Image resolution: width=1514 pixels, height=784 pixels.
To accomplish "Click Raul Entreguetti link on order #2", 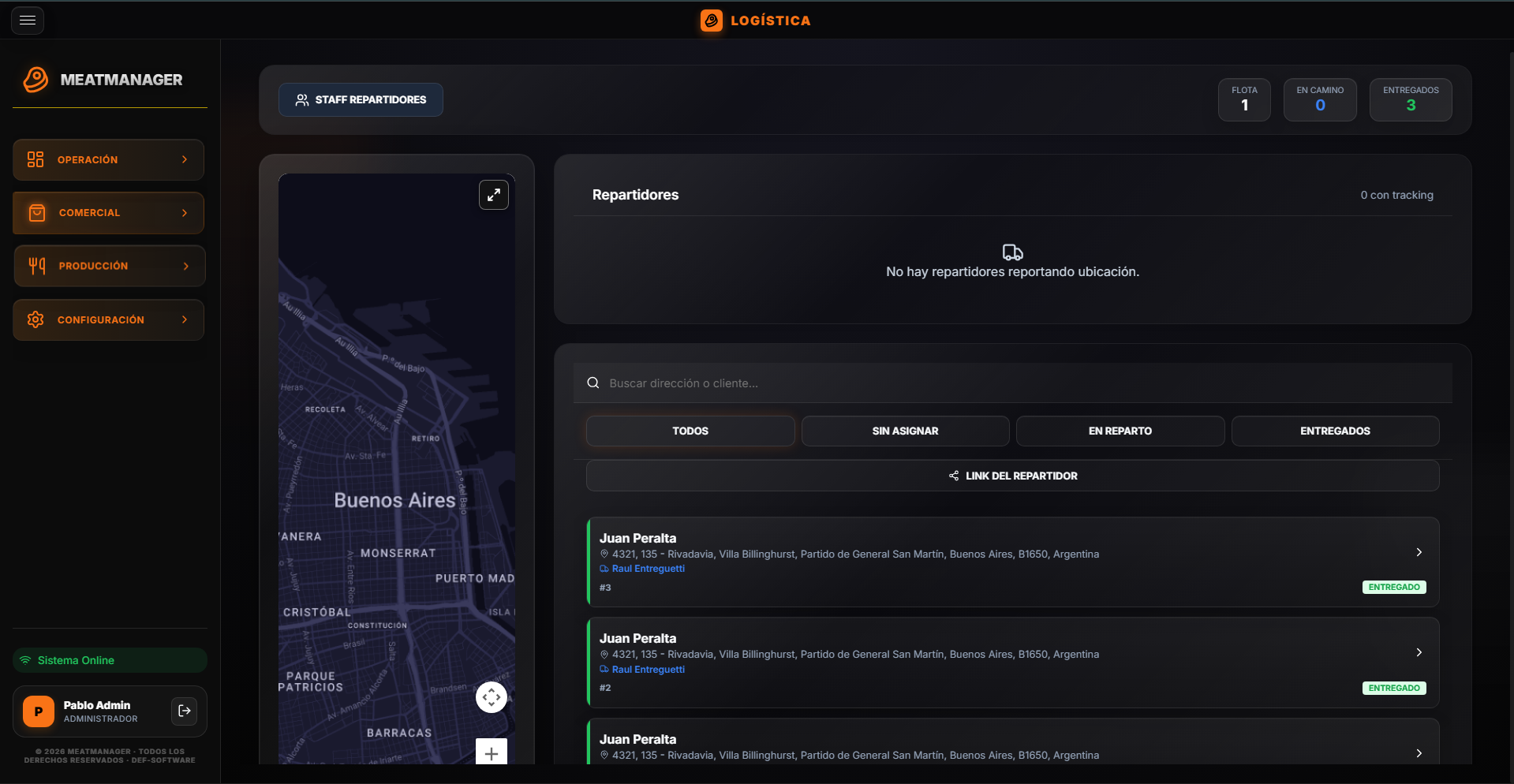I will [648, 670].
